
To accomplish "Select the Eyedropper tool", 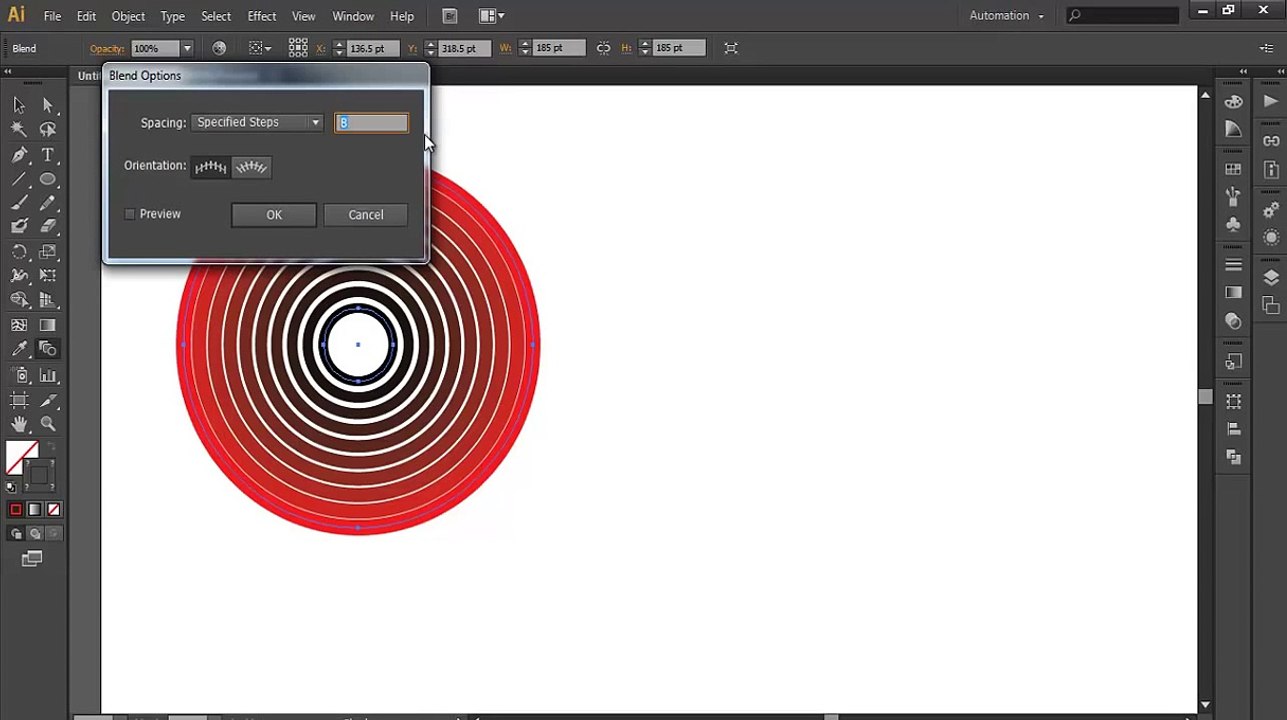I will tap(19, 349).
